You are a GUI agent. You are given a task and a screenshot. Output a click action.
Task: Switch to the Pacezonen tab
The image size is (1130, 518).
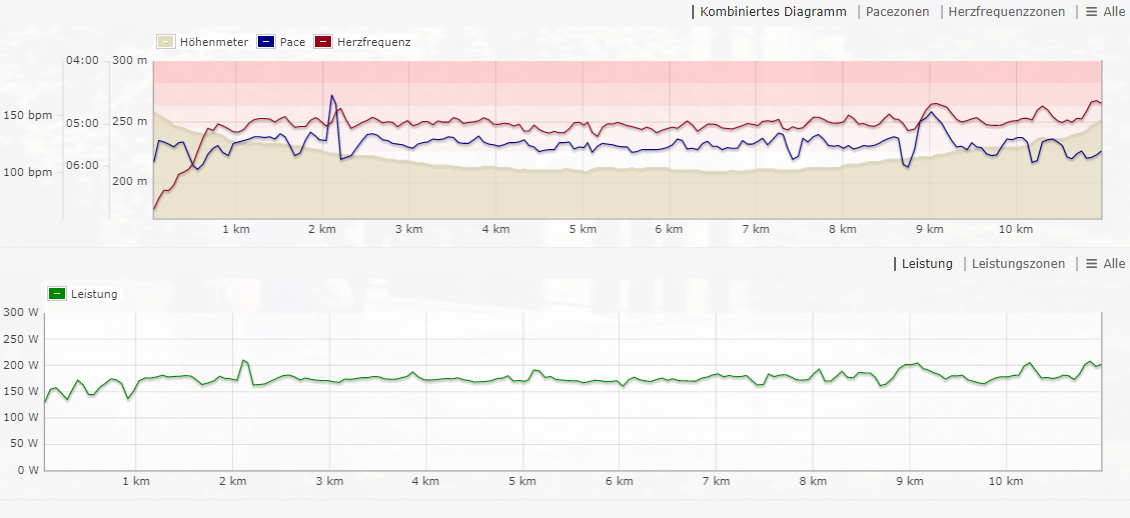tap(897, 12)
